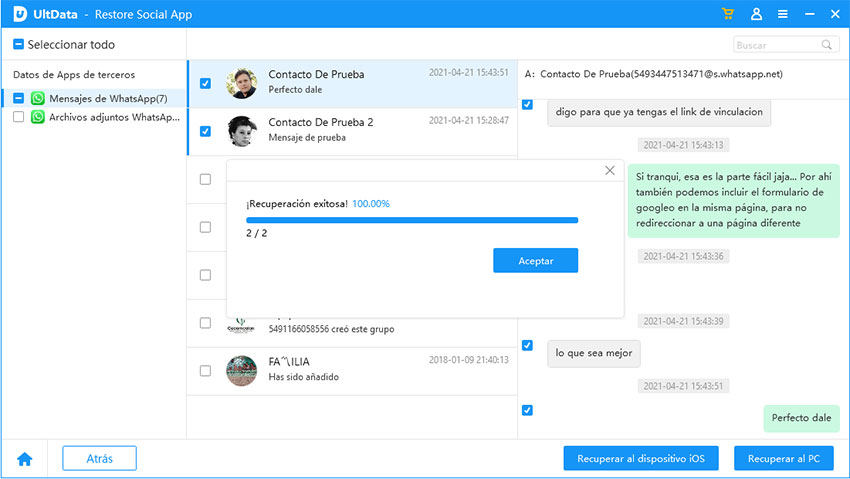Image resolution: width=850 pixels, height=479 pixels.
Task: Check the FA^\ILIA conversation checkbox
Action: [x=205, y=371]
